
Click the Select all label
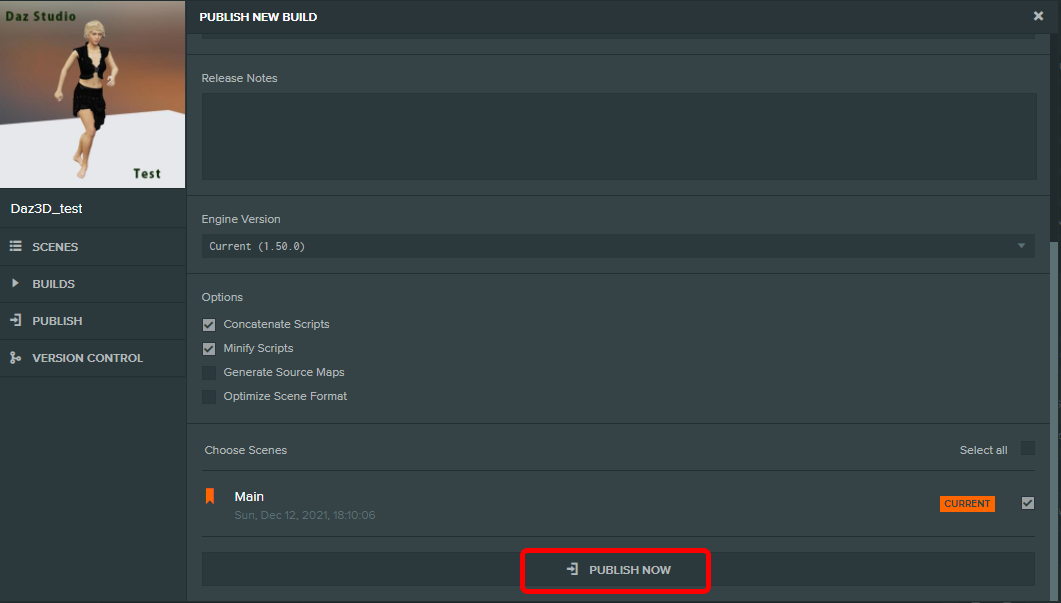[x=983, y=450]
